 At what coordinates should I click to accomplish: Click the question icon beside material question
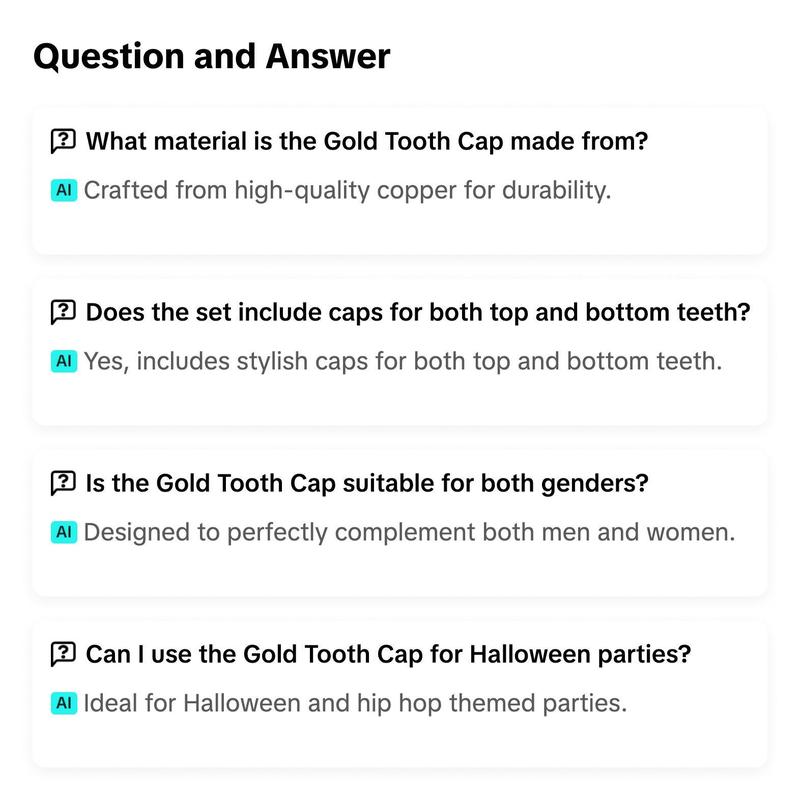coord(63,141)
